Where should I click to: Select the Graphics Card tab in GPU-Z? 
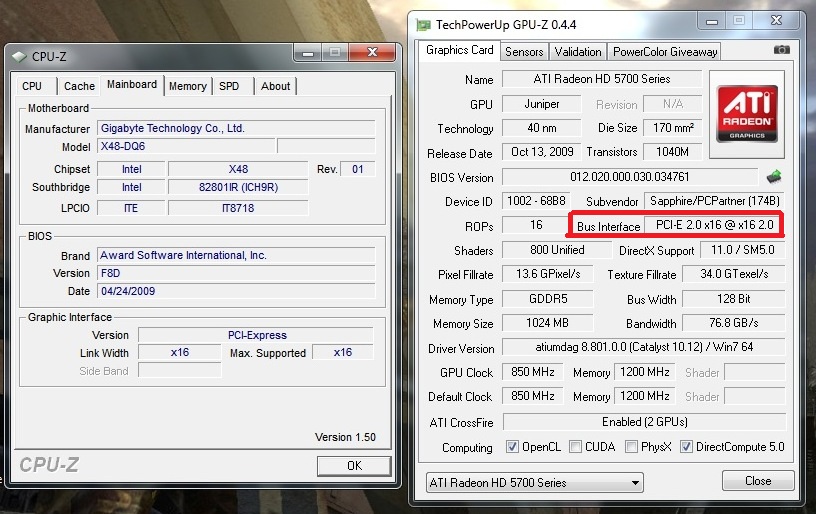[460, 50]
